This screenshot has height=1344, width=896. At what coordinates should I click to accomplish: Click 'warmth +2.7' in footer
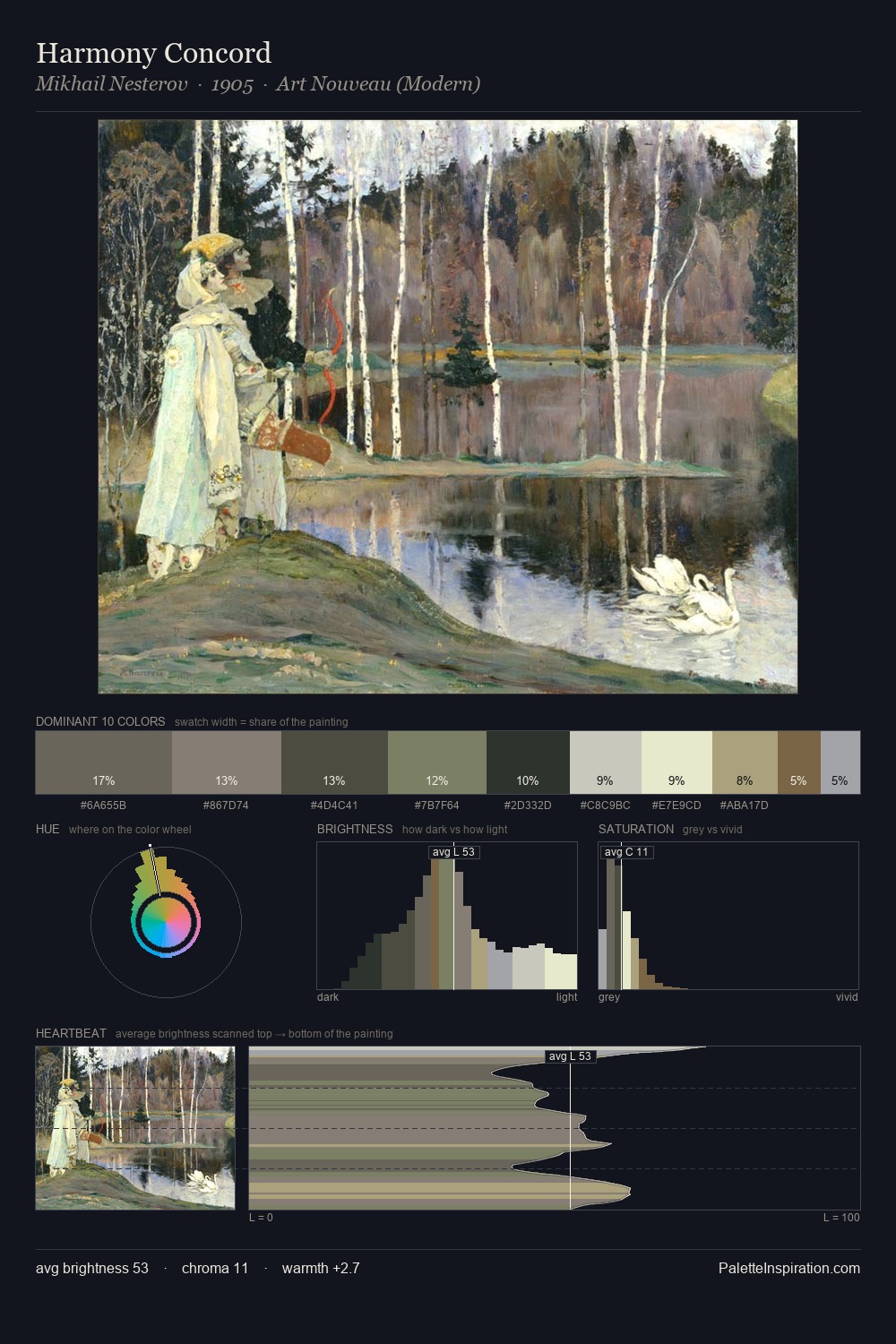(321, 1268)
